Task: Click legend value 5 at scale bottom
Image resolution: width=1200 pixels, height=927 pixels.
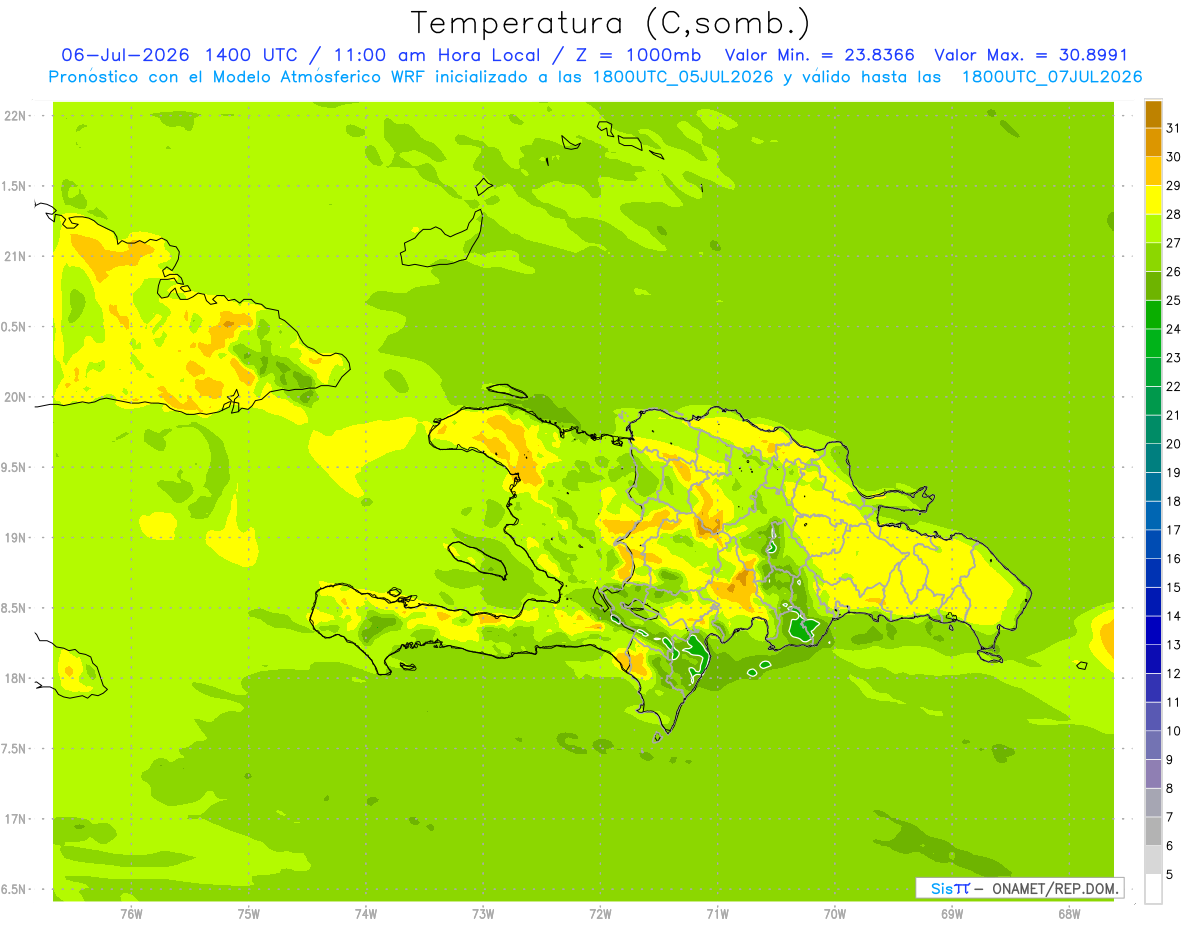Action: pos(1170,875)
